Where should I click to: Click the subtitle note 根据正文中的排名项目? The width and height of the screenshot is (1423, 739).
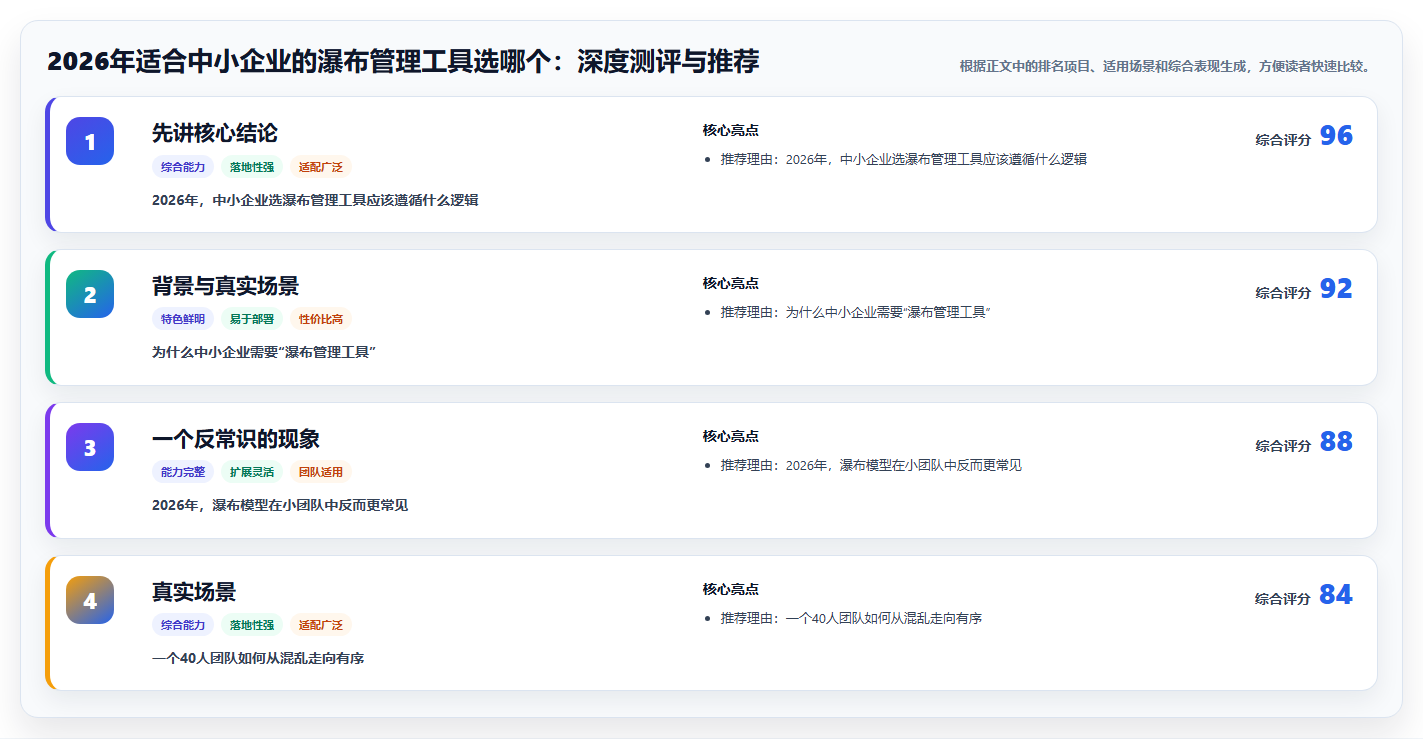coord(1165,66)
